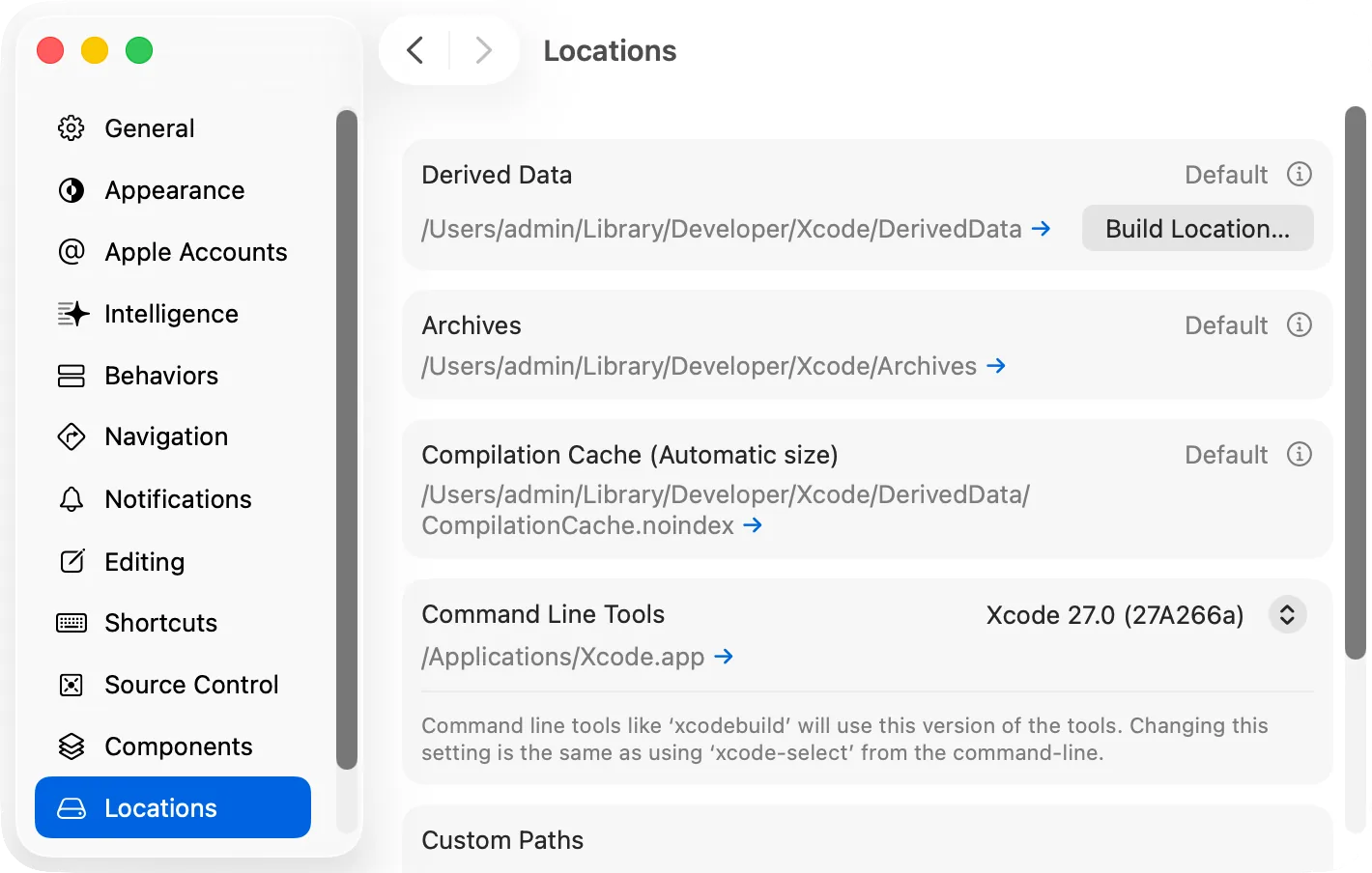Open Behaviors settings pane
Image resolution: width=1372 pixels, height=873 pixels.
coord(173,376)
